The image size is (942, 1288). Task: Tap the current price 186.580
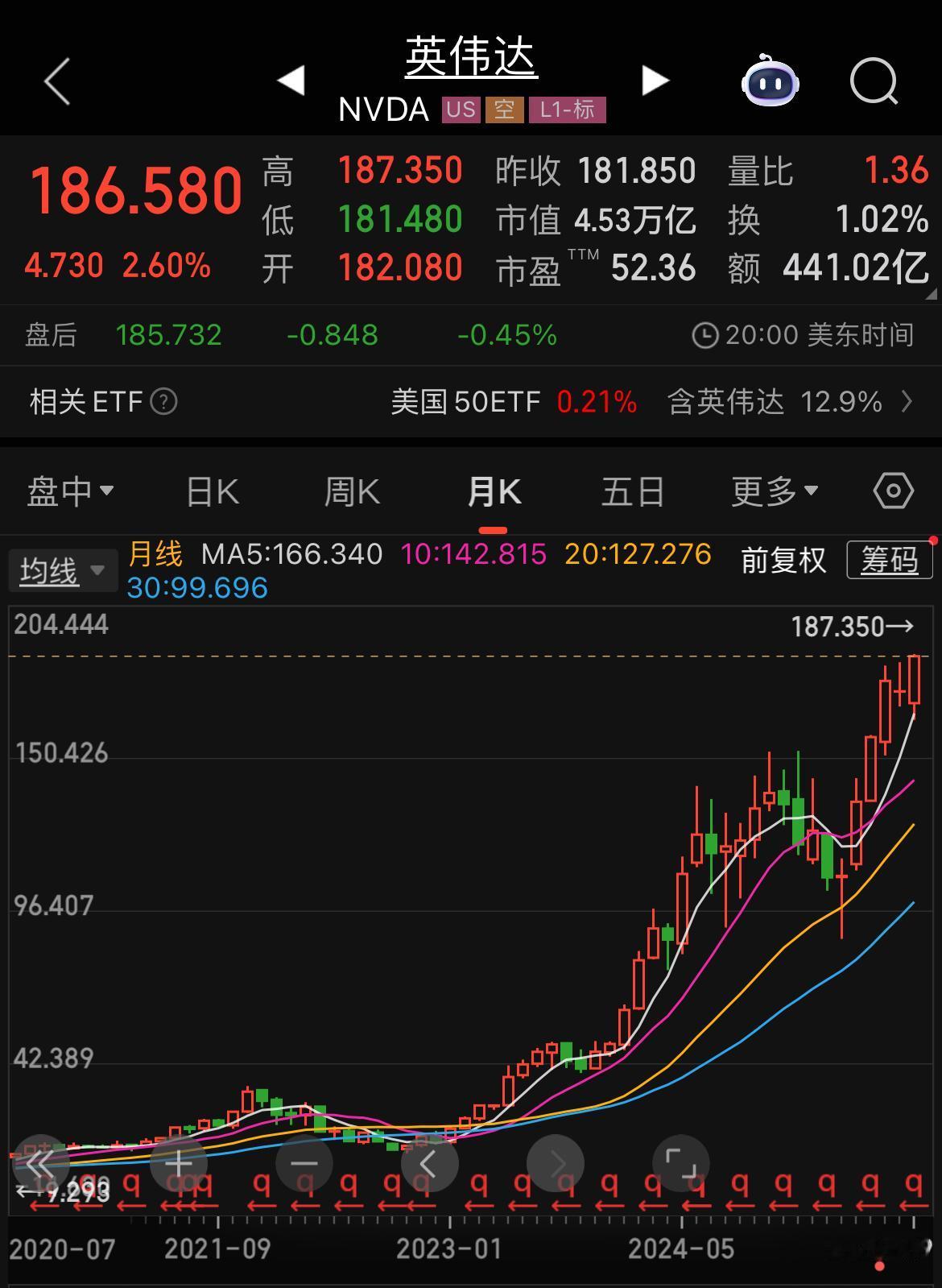(x=136, y=192)
